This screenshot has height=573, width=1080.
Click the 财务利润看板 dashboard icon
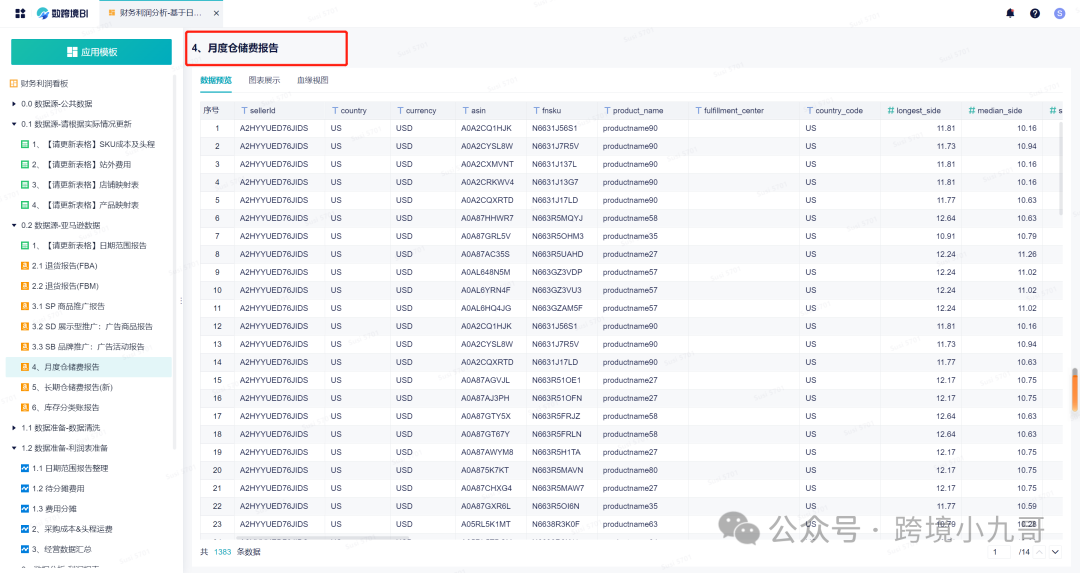(14, 84)
